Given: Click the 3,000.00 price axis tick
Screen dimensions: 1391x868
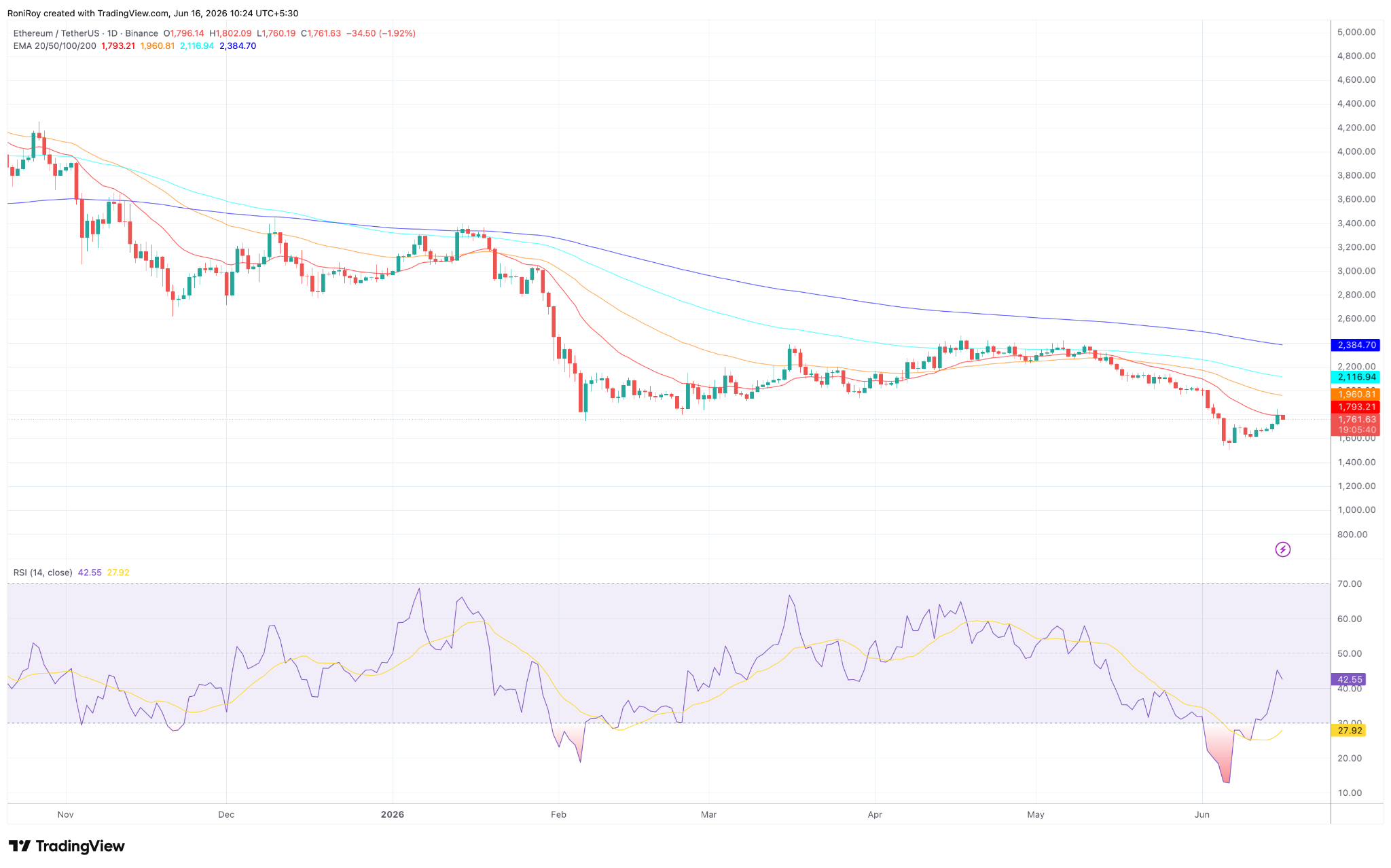Looking at the screenshot, I should point(1356,271).
